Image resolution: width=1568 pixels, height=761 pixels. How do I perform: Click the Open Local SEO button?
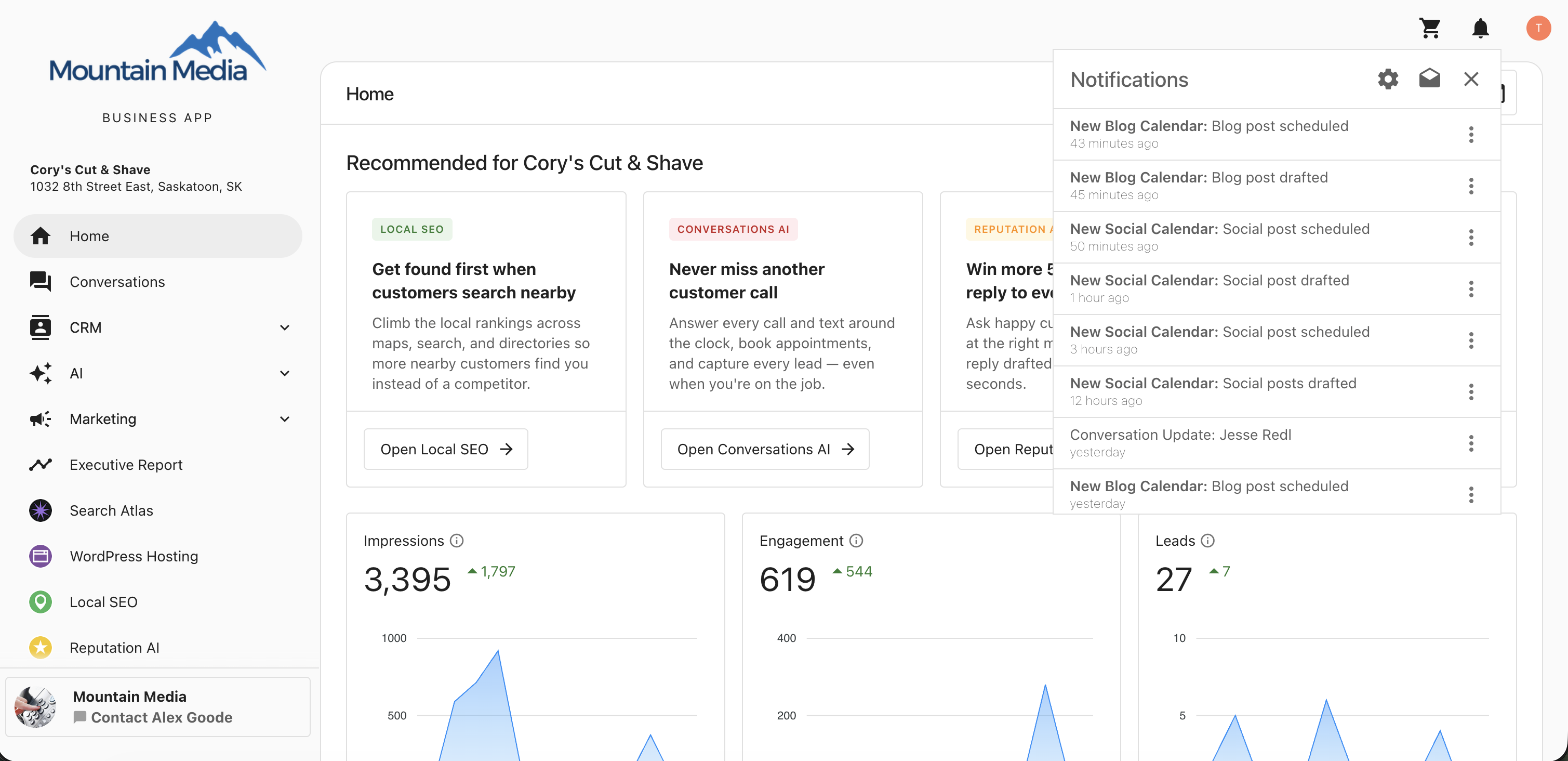[x=446, y=449]
